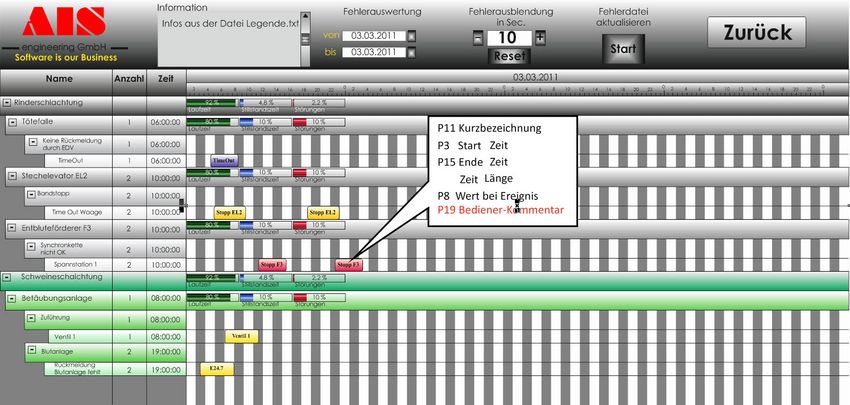This screenshot has height=405, width=850.
Task: Collapse the Blutanlage node
Action: 33,350
